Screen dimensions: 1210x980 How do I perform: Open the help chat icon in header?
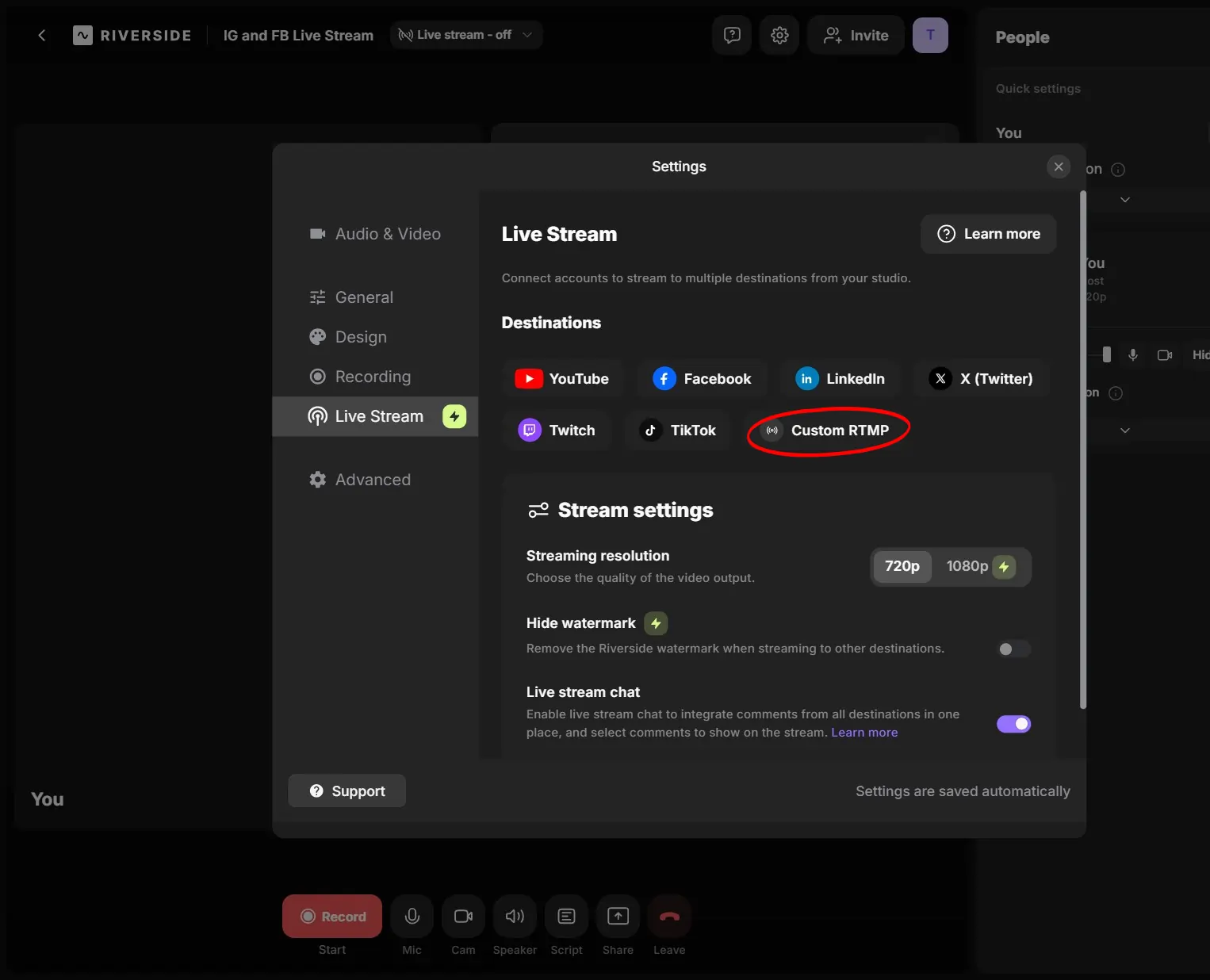point(732,35)
